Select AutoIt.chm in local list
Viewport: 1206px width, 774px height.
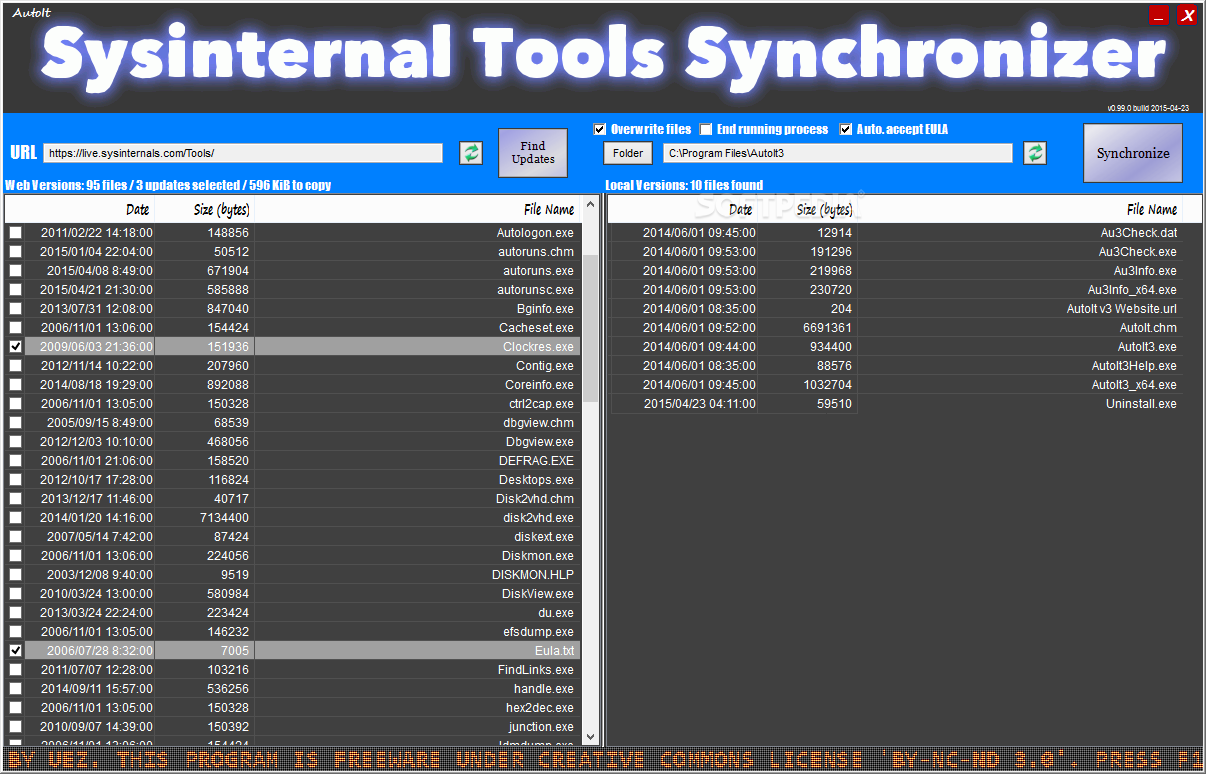tap(895, 327)
